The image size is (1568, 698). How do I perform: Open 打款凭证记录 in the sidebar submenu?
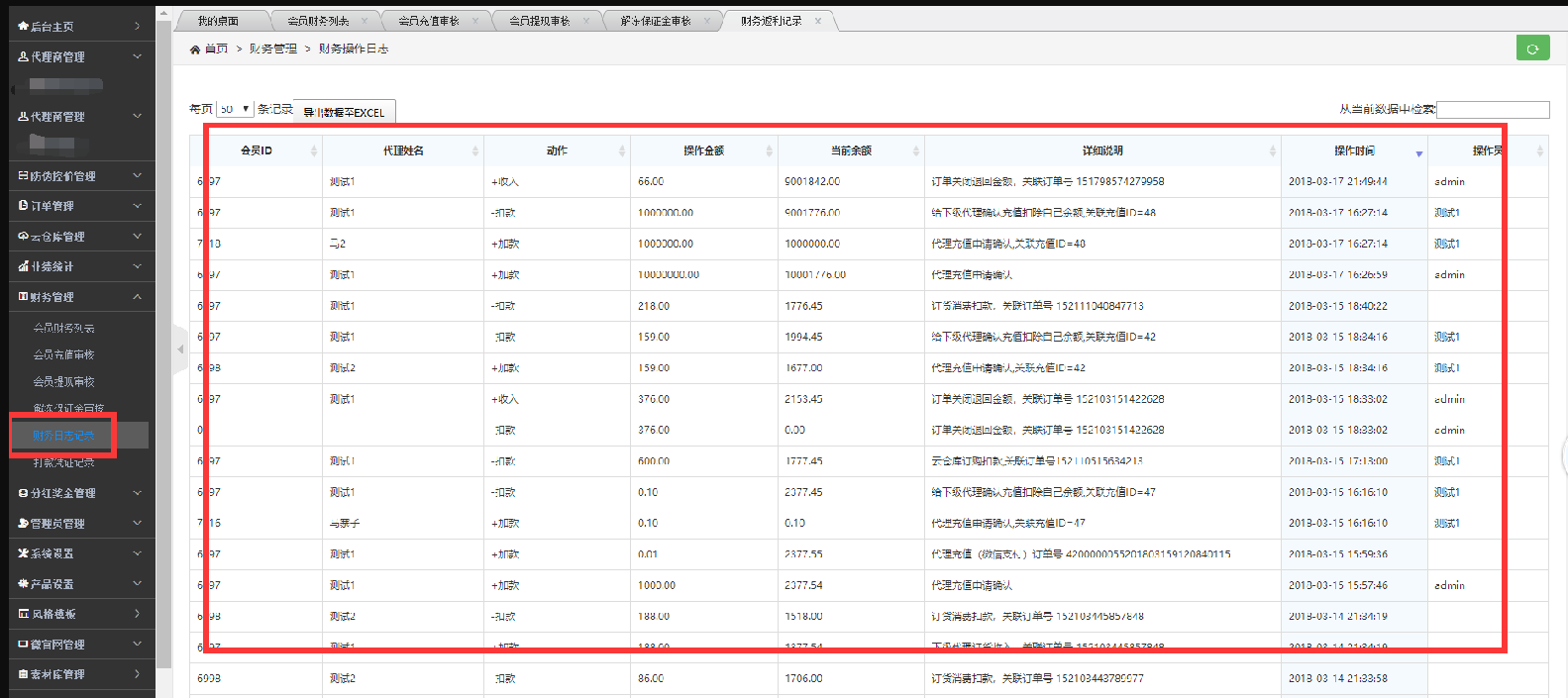64,462
